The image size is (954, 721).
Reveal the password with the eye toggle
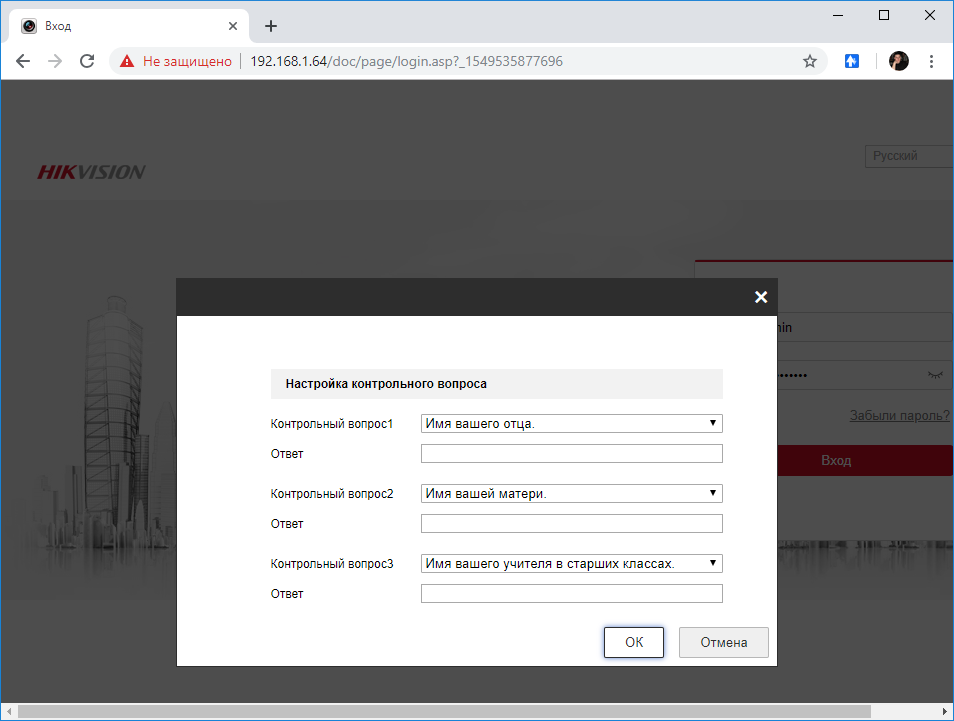(934, 374)
